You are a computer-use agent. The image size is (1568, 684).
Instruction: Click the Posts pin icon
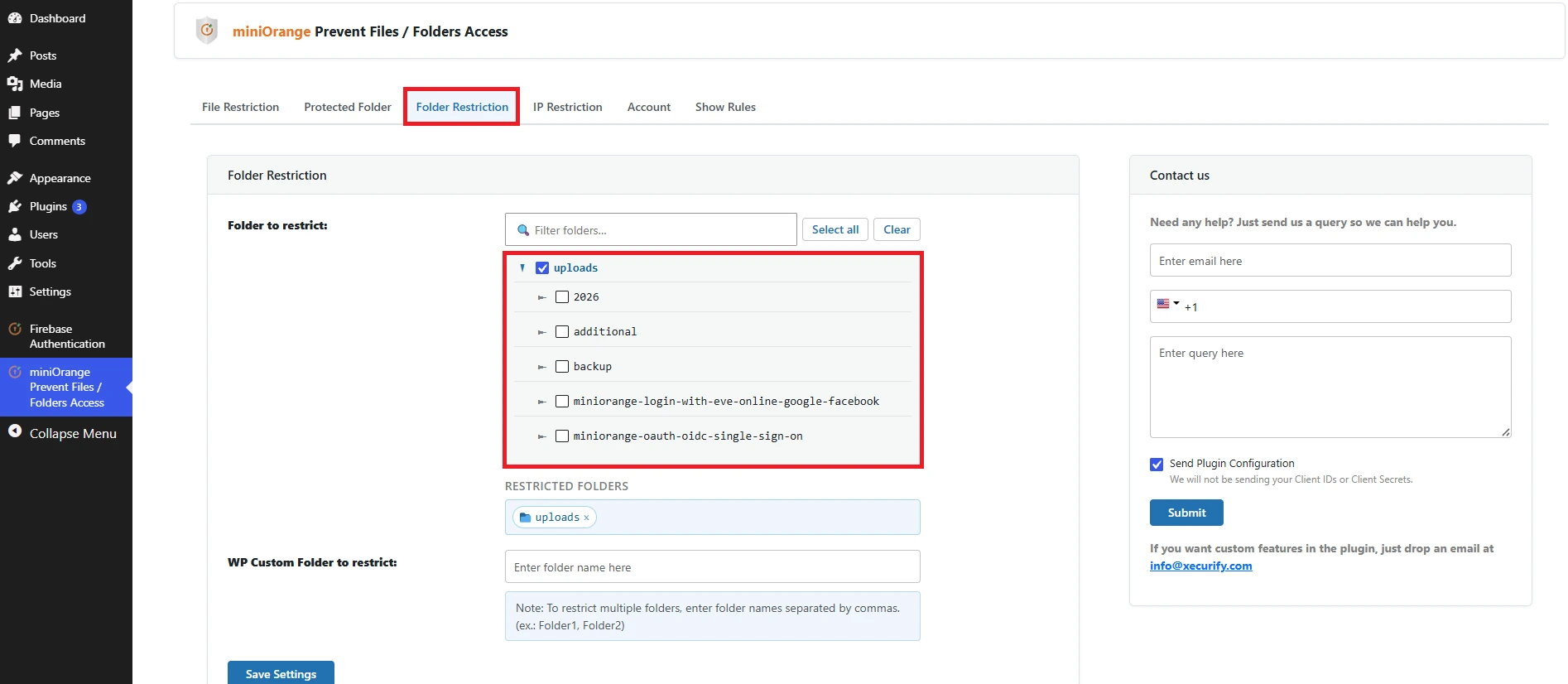pos(15,55)
